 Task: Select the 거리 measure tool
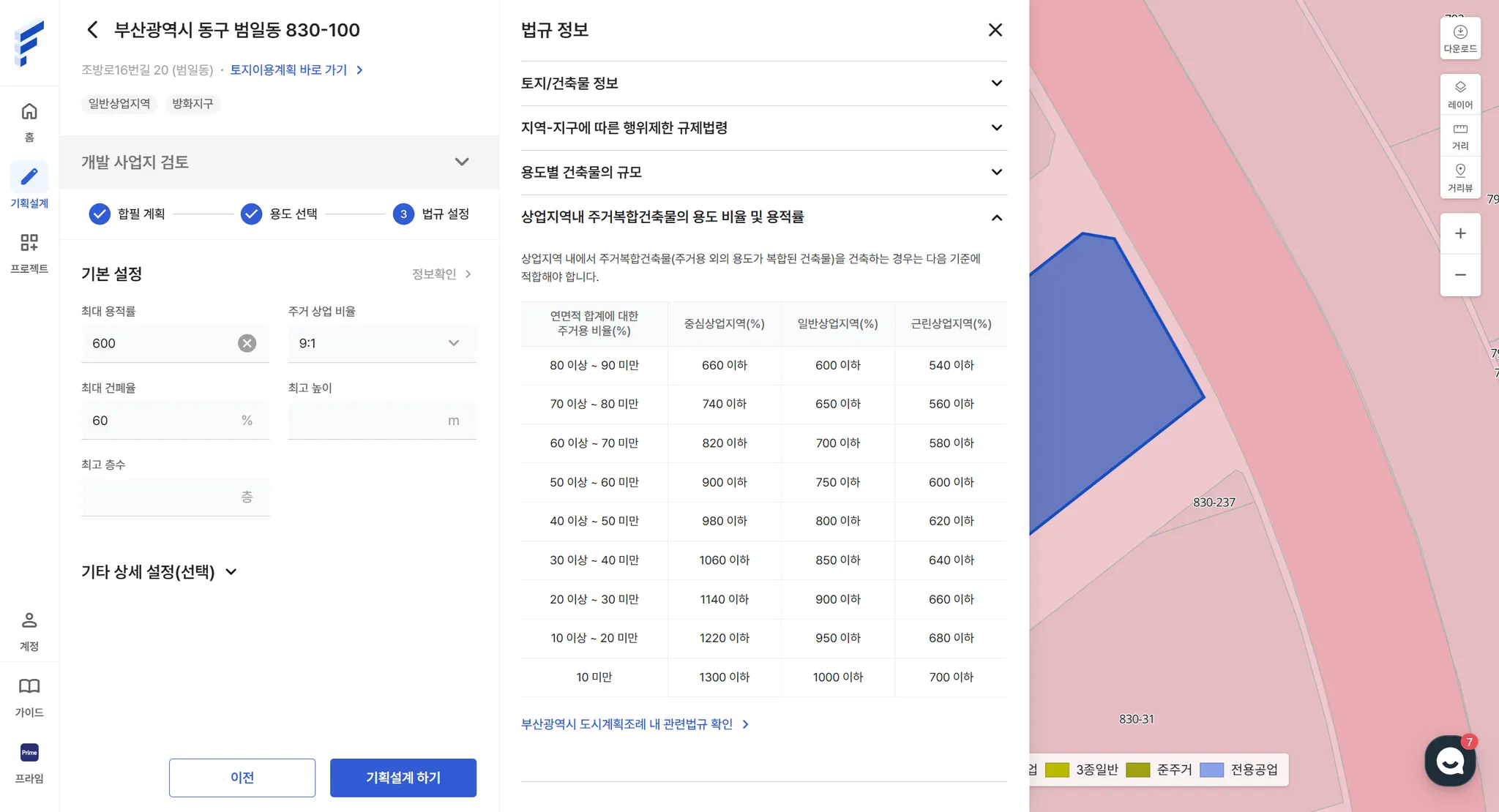click(1460, 135)
